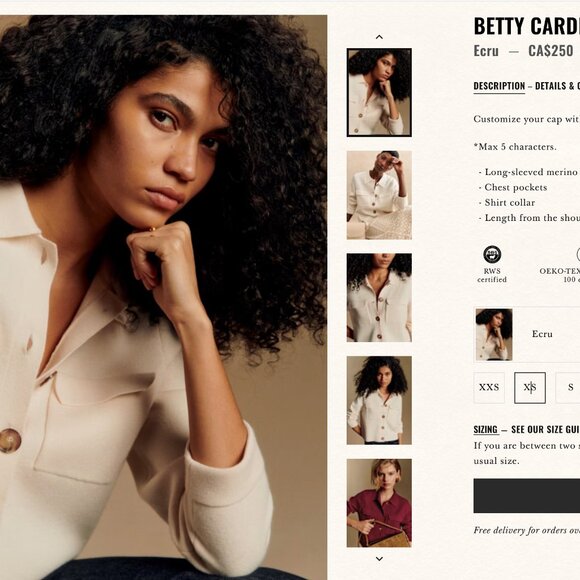Choose size XS
This screenshot has width=580, height=580.
pyautogui.click(x=530, y=388)
